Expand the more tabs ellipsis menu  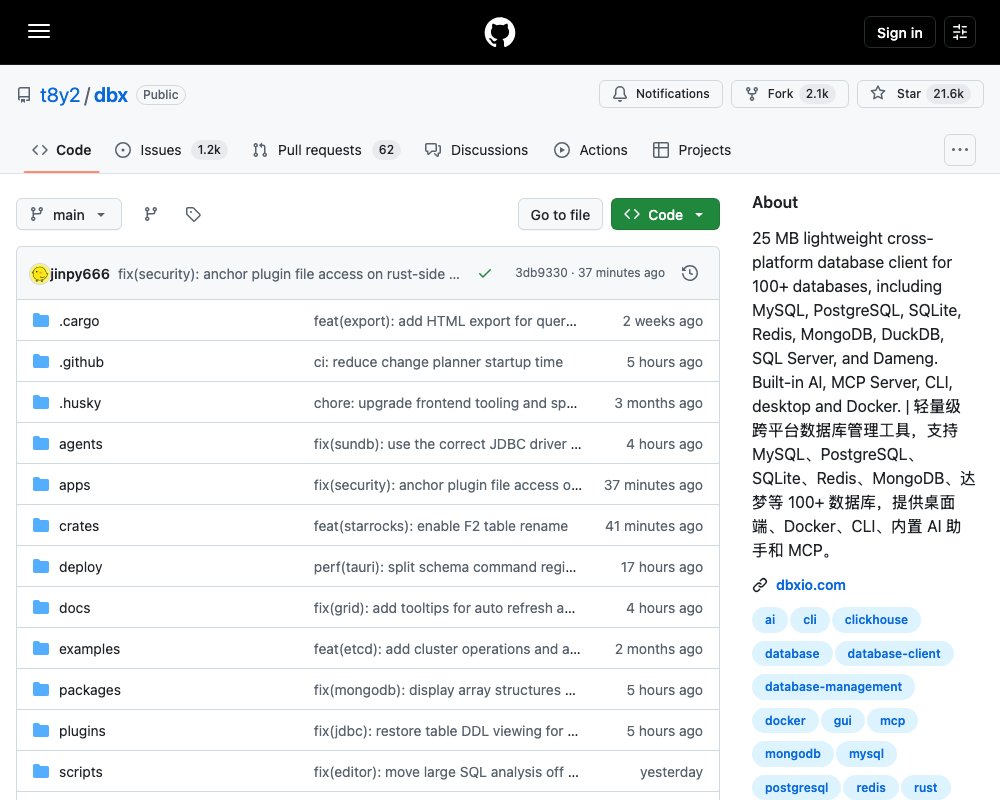(x=960, y=150)
